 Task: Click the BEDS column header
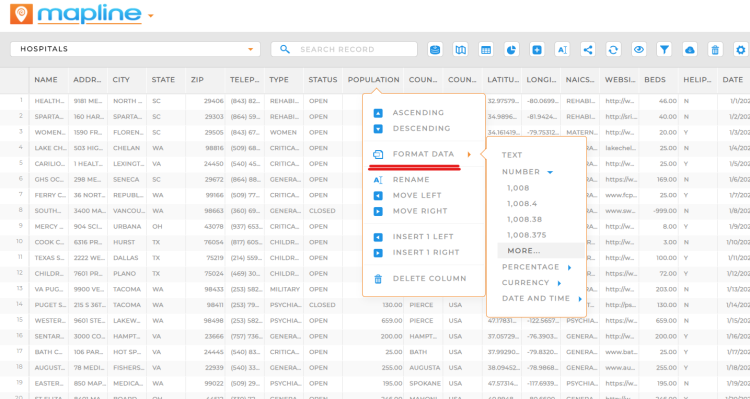point(655,80)
